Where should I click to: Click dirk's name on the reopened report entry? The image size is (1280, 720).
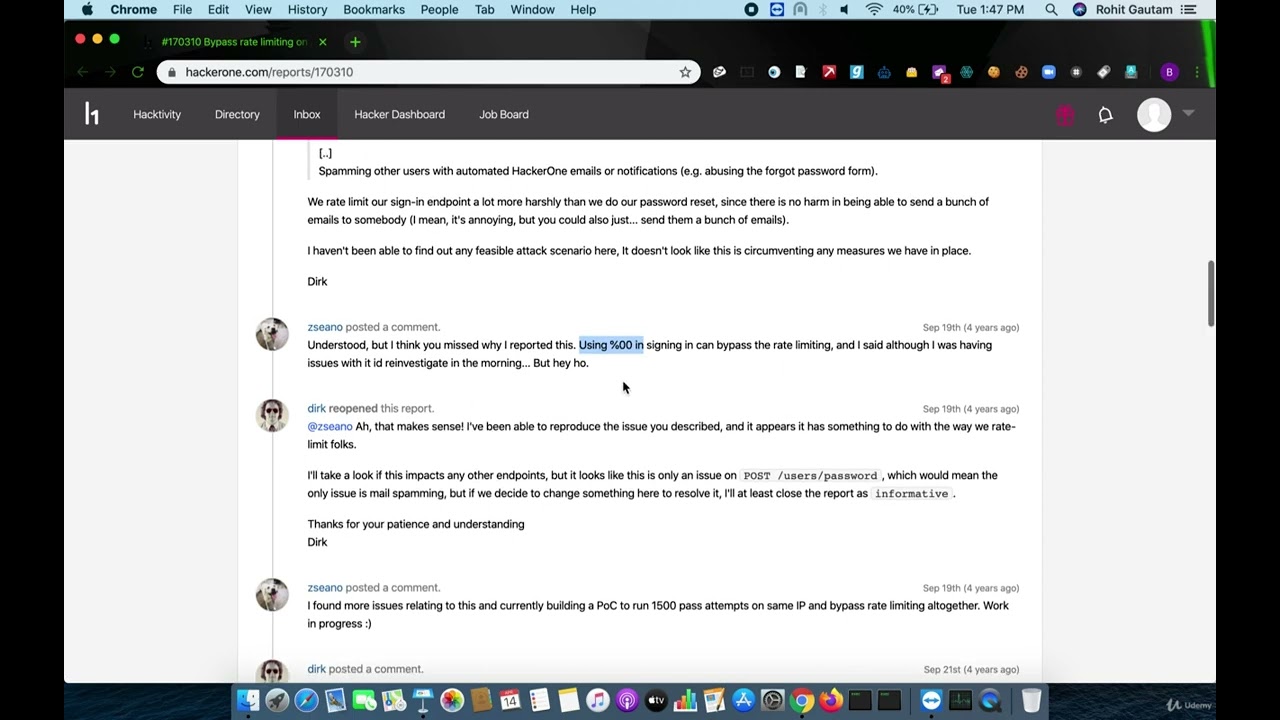point(317,408)
